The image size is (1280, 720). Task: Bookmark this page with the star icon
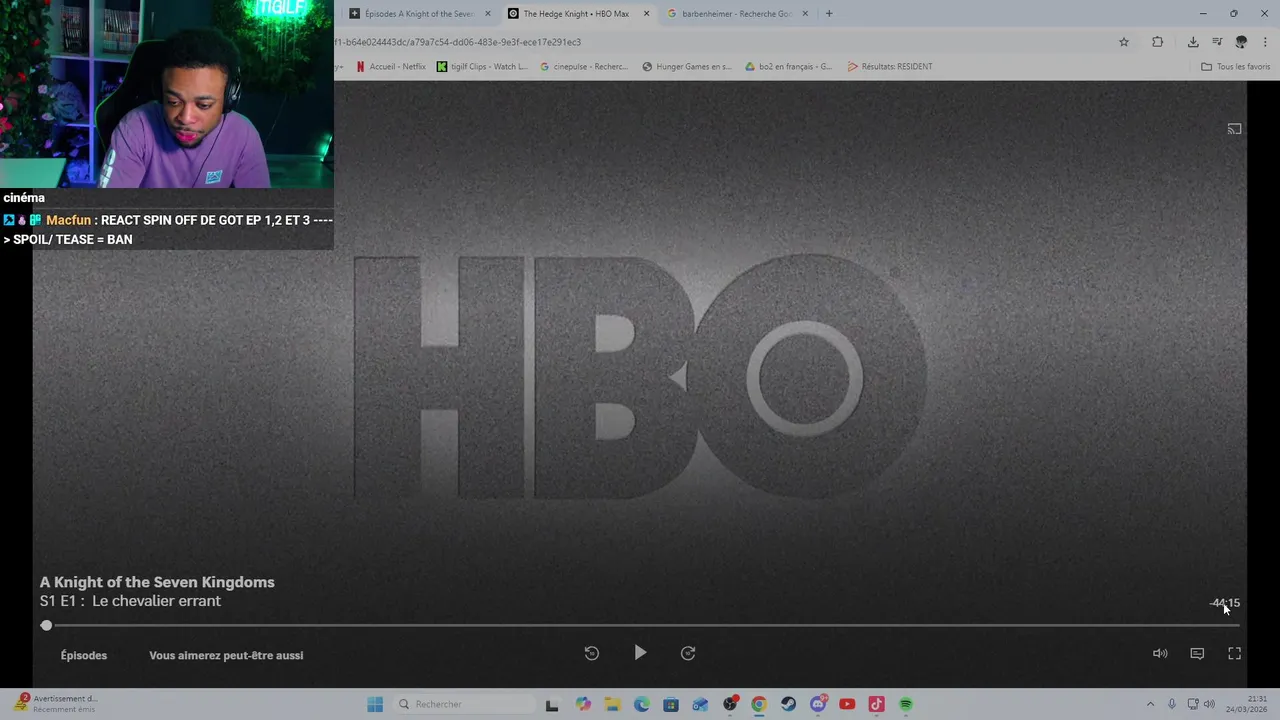pos(1124,42)
